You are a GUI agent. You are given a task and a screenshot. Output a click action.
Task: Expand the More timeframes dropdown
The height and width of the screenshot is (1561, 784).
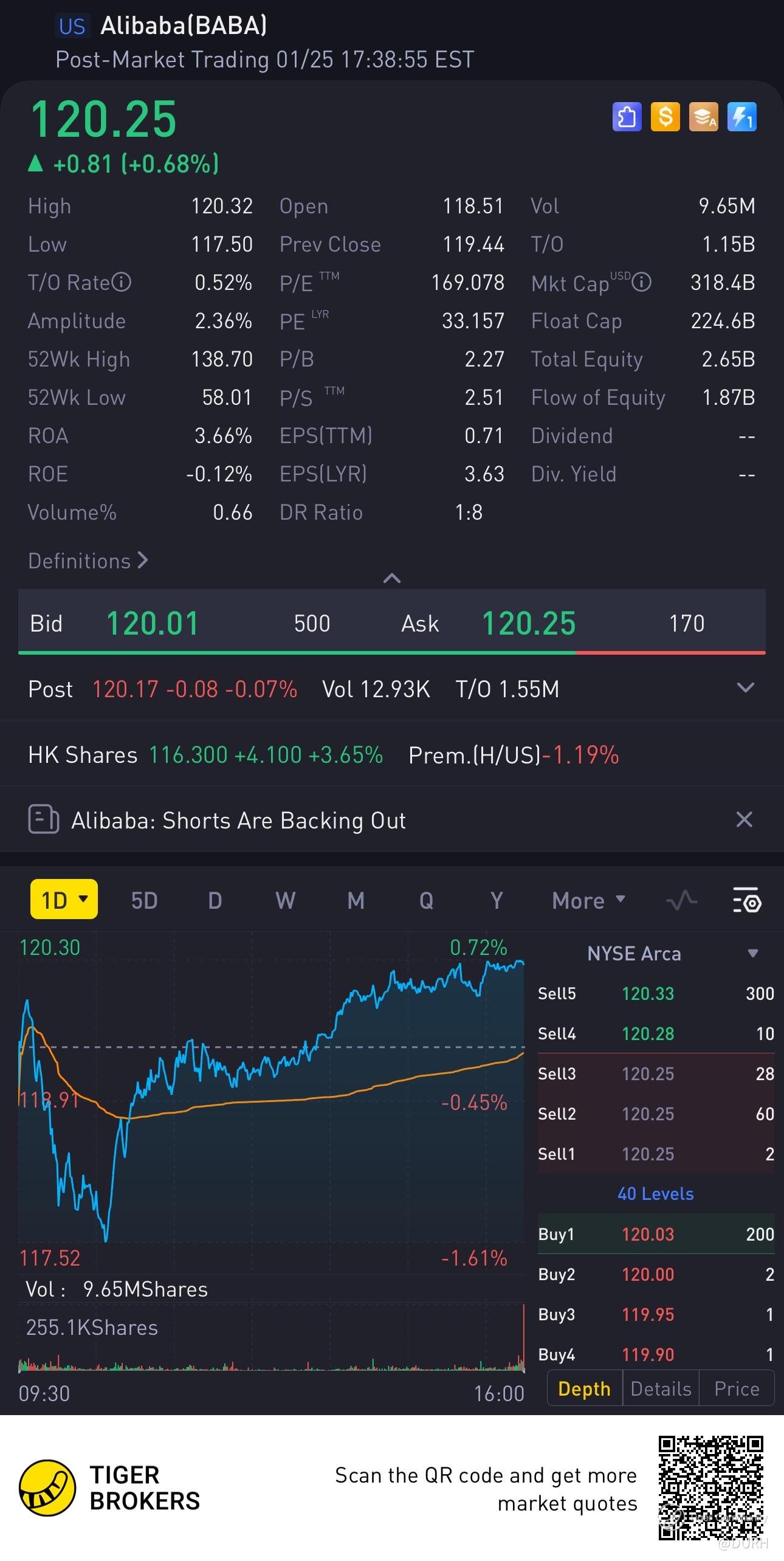coord(588,900)
